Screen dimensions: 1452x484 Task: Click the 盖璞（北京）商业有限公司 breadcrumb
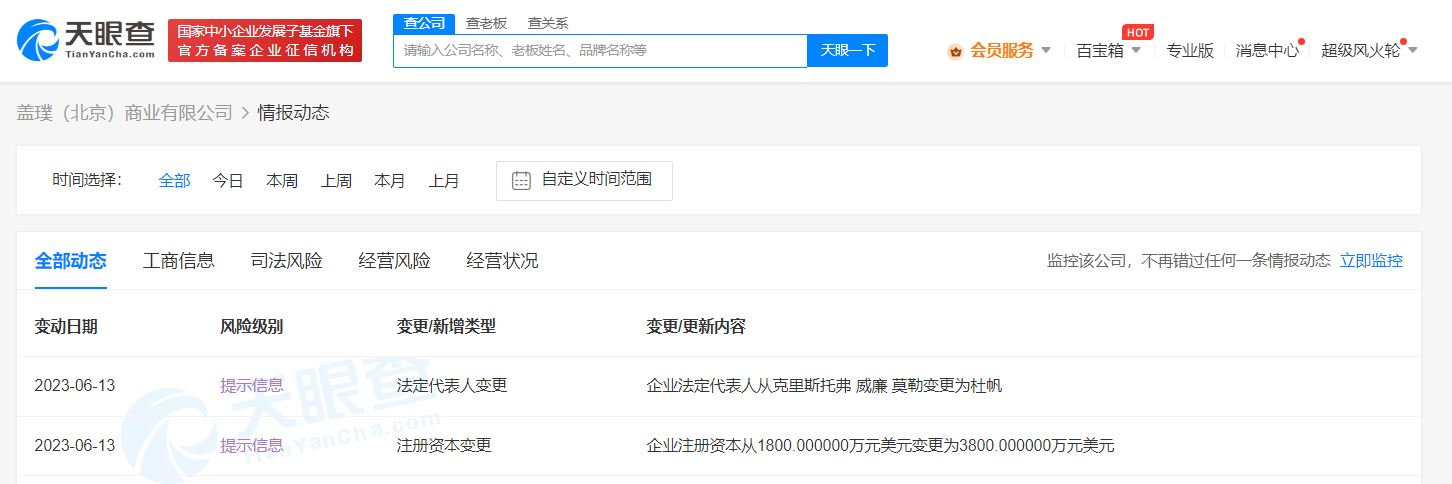point(124,113)
